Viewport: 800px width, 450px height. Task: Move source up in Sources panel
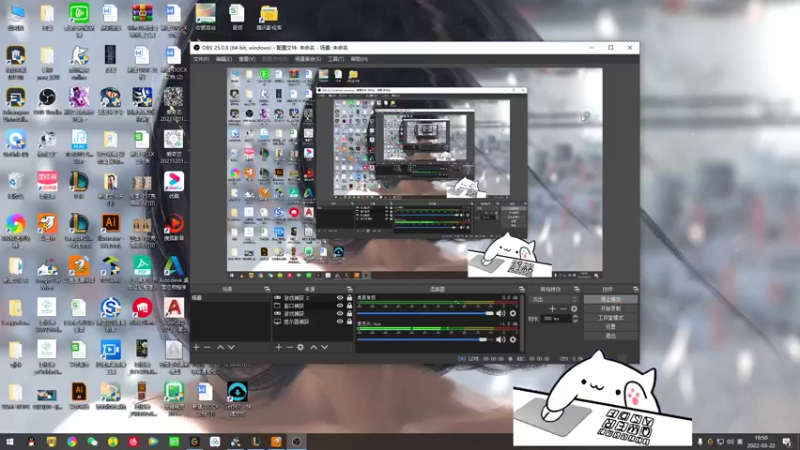[x=314, y=347]
